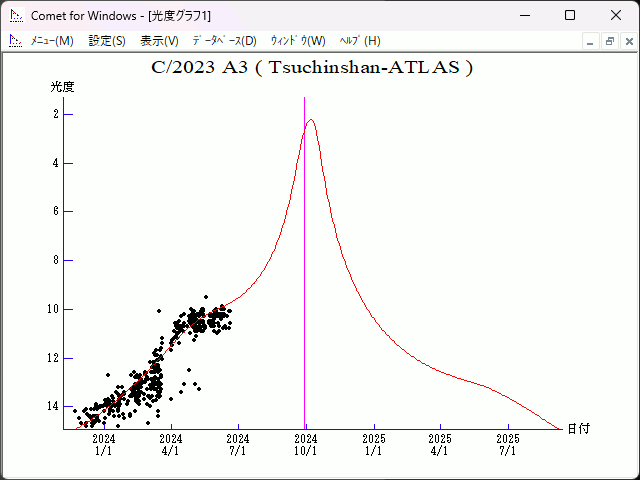Screen dimensions: 640x480
Task: Click the magnitude 14 axis label
Action: pyautogui.click(x=53, y=406)
